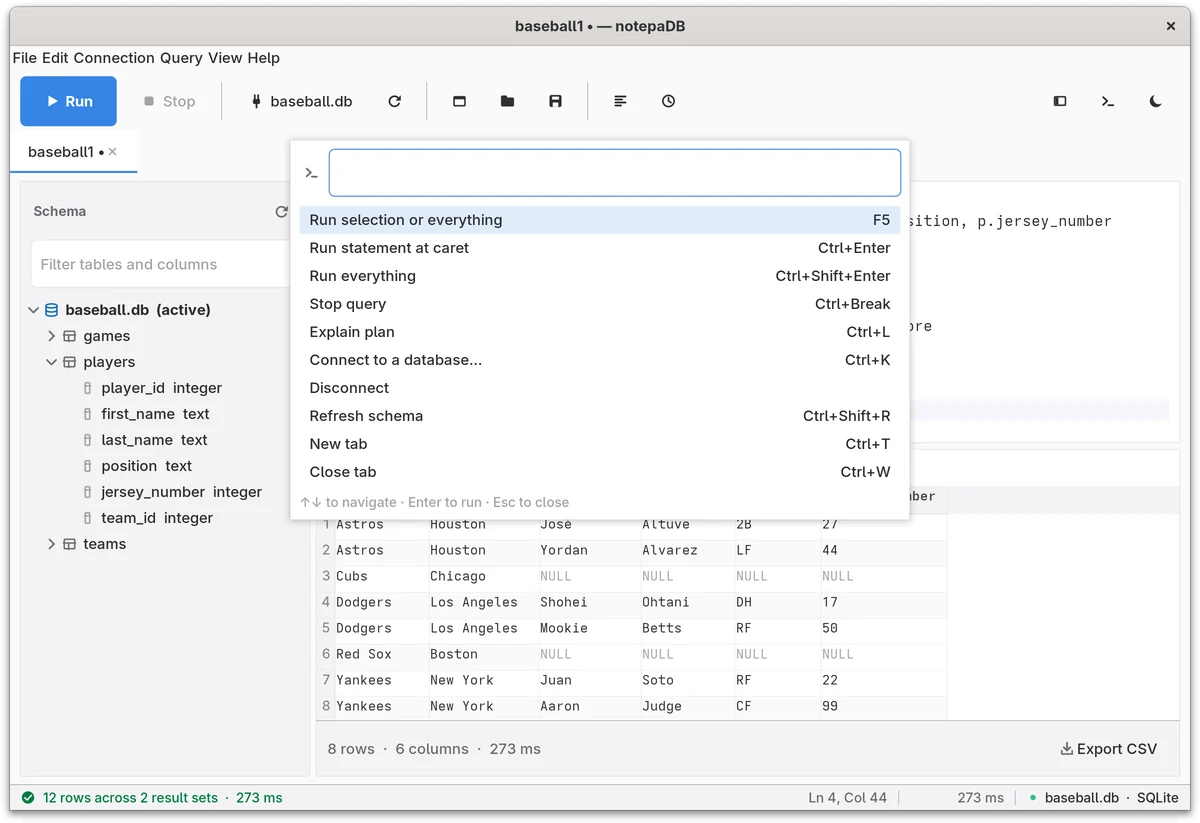
Task: Close the notepaDB window
Action: click(1171, 26)
